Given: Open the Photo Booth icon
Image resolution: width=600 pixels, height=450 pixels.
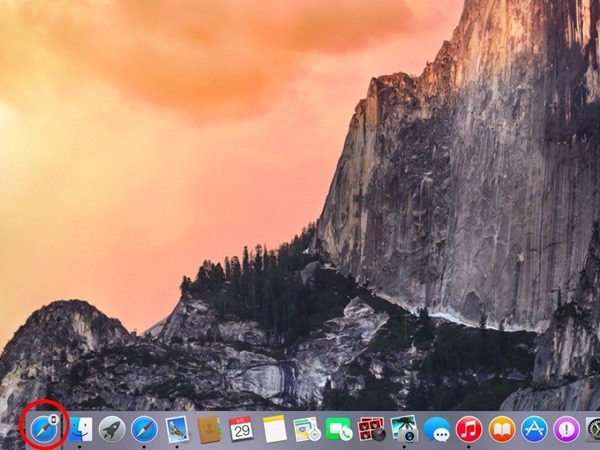Looking at the screenshot, I should (371, 429).
